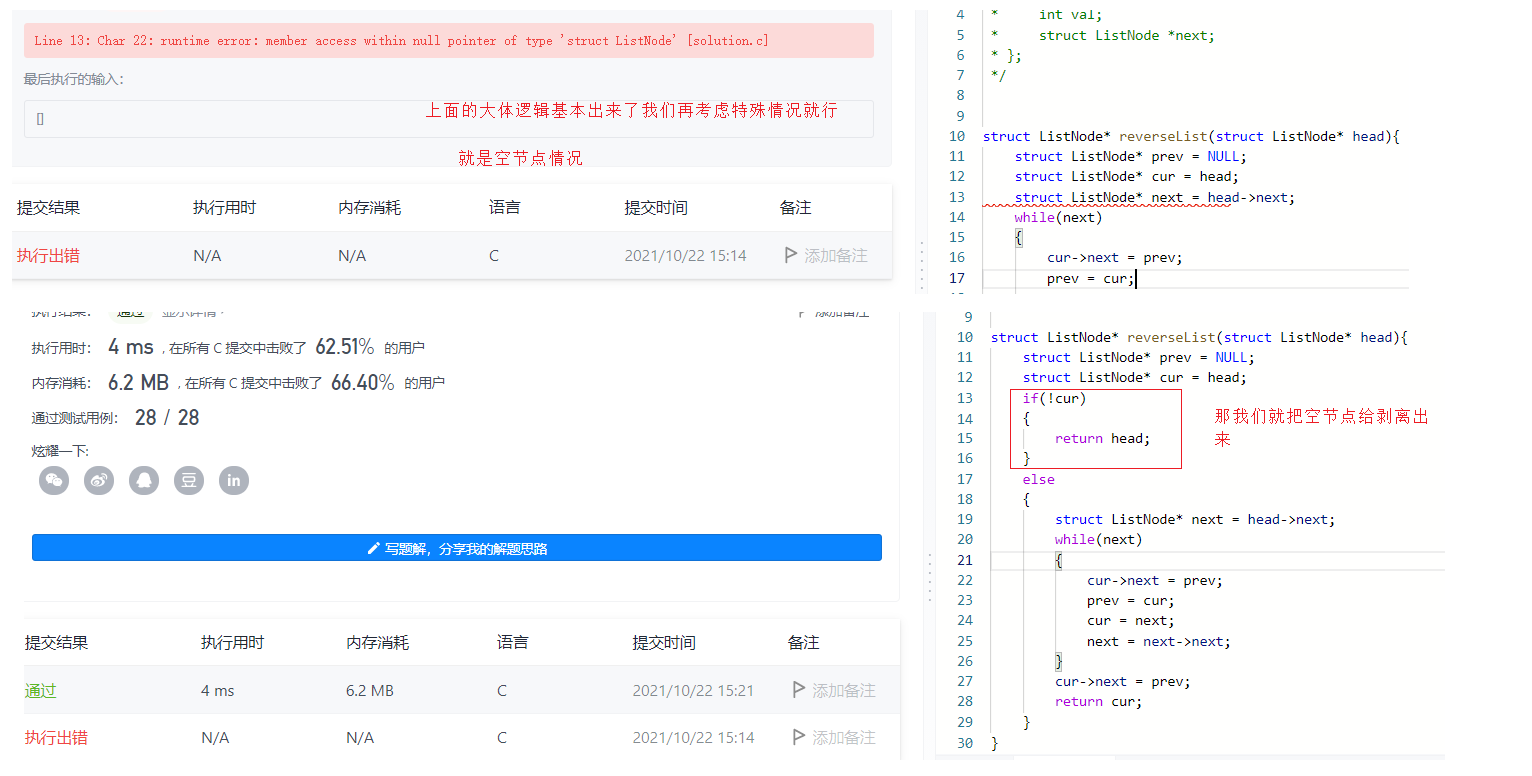Click 写题解,分享我的解题思路 button

coord(457,548)
